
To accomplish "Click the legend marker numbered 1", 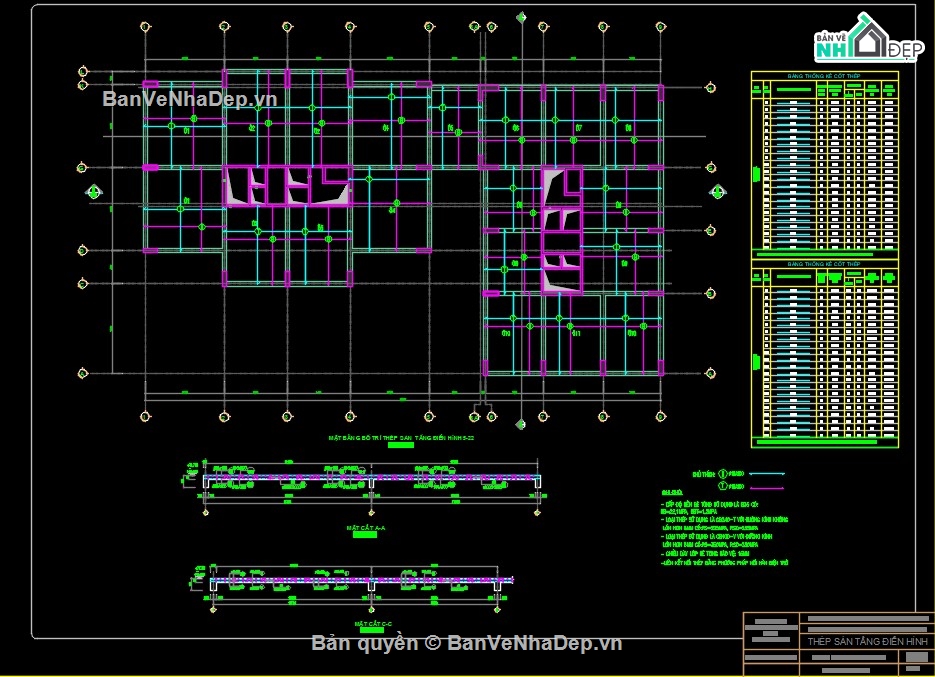I will point(723,474).
